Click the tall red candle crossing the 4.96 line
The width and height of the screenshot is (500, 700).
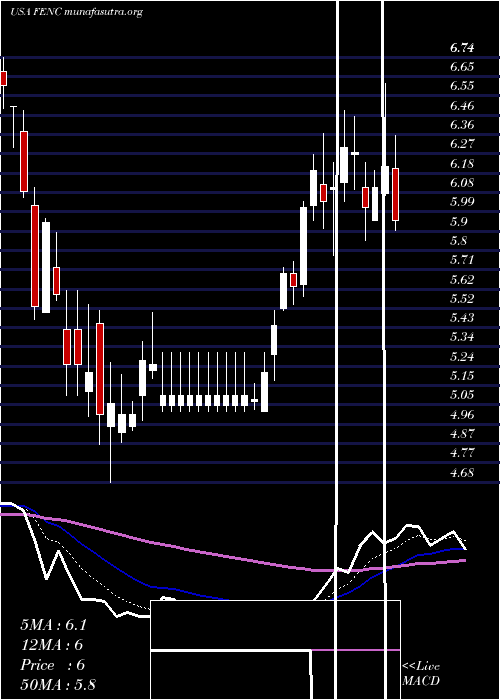tap(100, 369)
